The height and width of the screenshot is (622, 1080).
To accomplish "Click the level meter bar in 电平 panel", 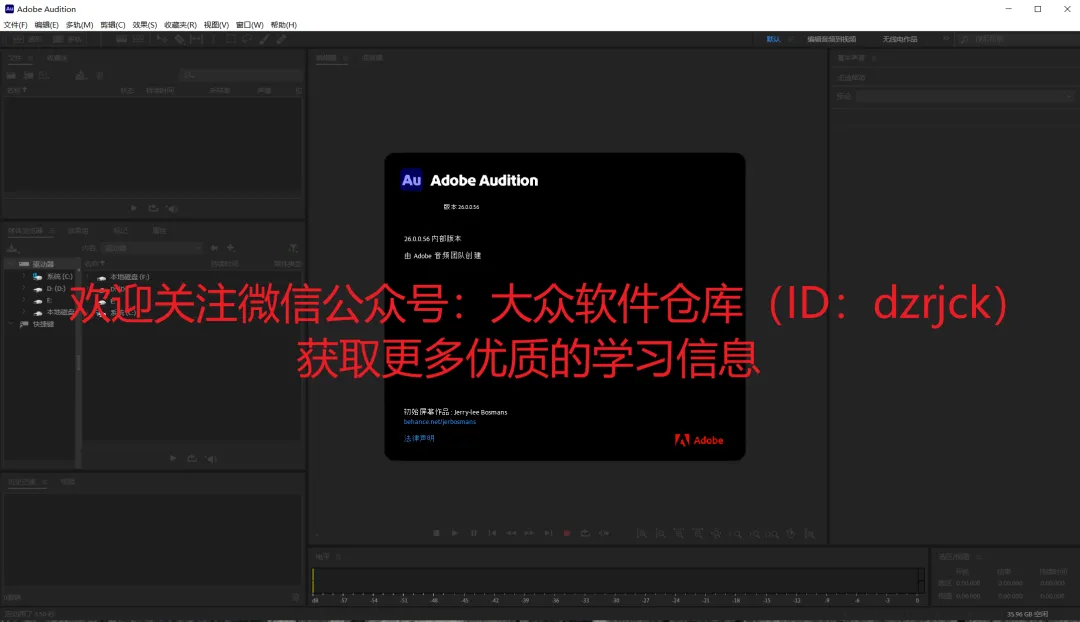I will (x=616, y=581).
